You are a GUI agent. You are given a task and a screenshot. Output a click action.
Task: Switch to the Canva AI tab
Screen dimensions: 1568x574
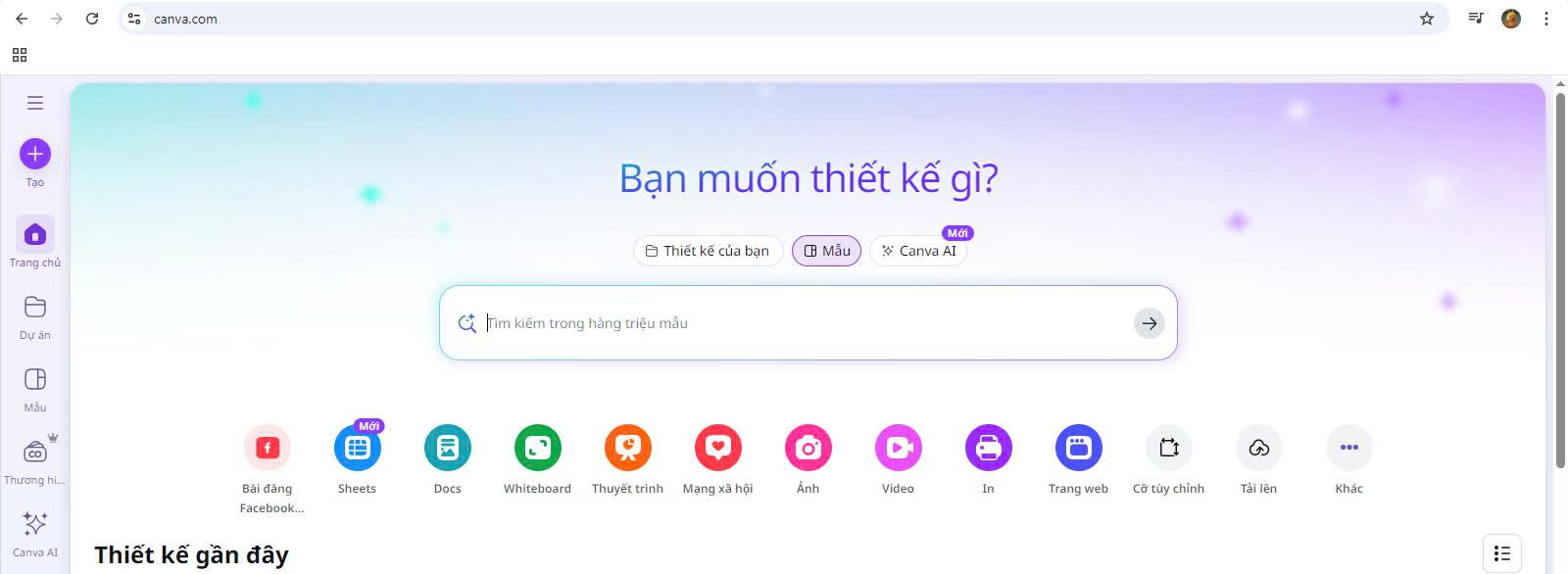click(x=918, y=251)
